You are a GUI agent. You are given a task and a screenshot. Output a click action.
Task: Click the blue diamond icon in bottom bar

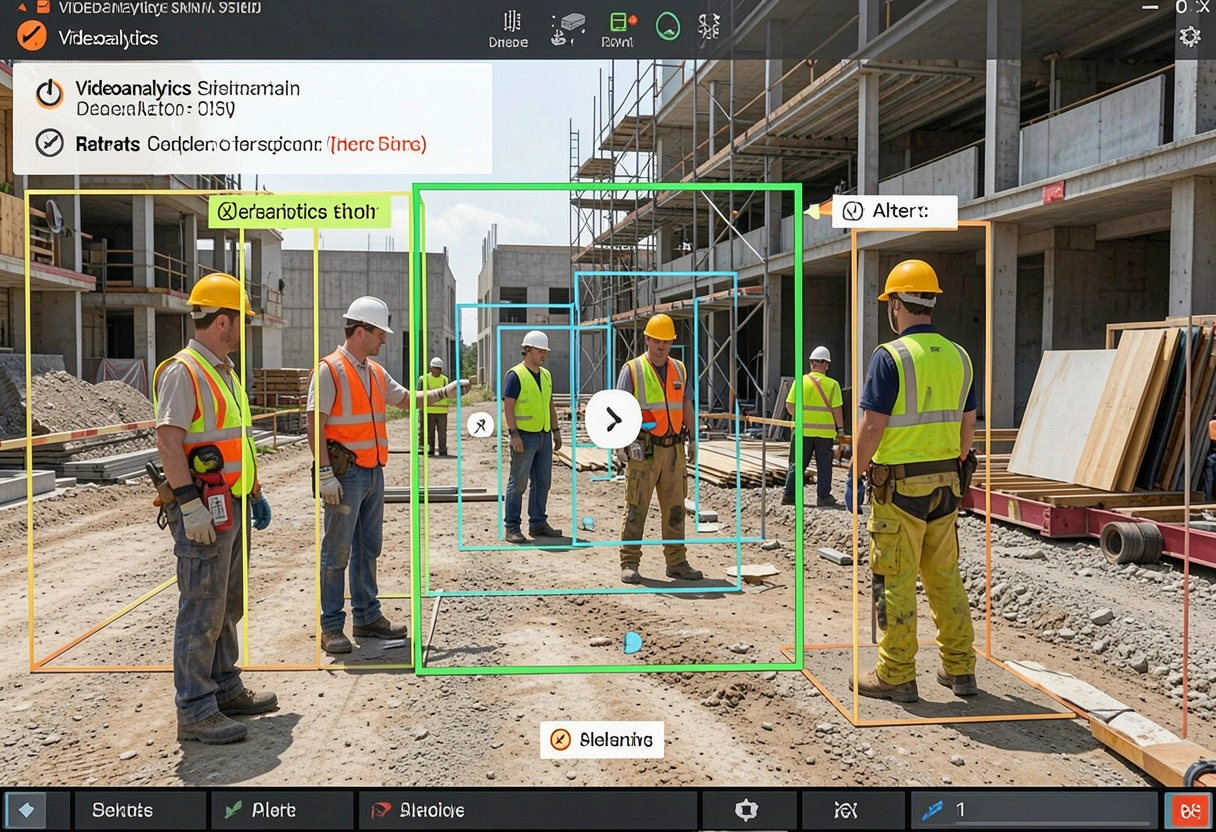(x=26, y=810)
